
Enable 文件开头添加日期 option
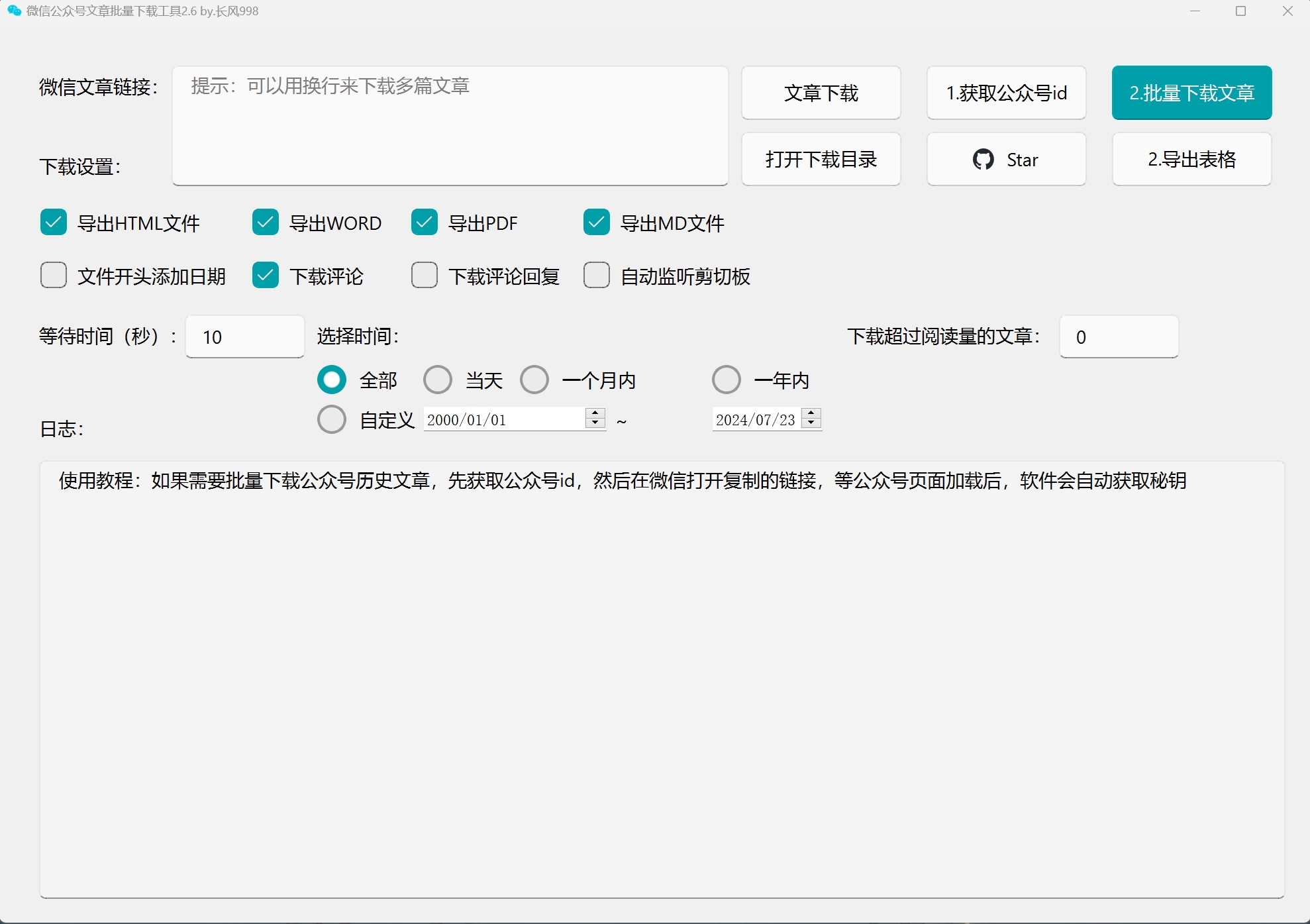click(x=54, y=276)
